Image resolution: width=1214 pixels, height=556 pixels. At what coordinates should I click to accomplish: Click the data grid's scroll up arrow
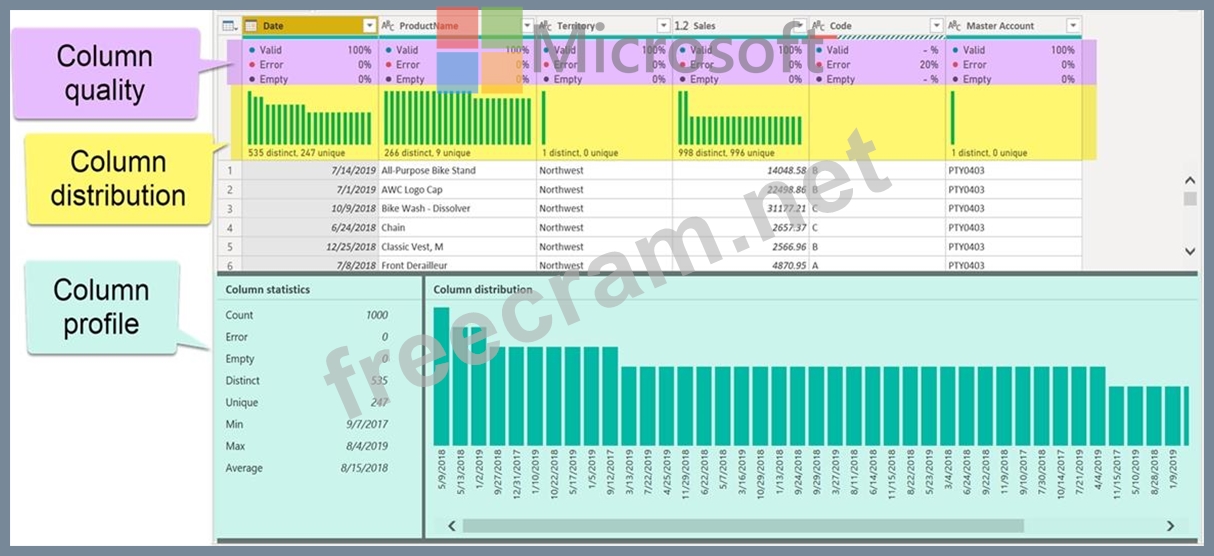tap(1190, 180)
